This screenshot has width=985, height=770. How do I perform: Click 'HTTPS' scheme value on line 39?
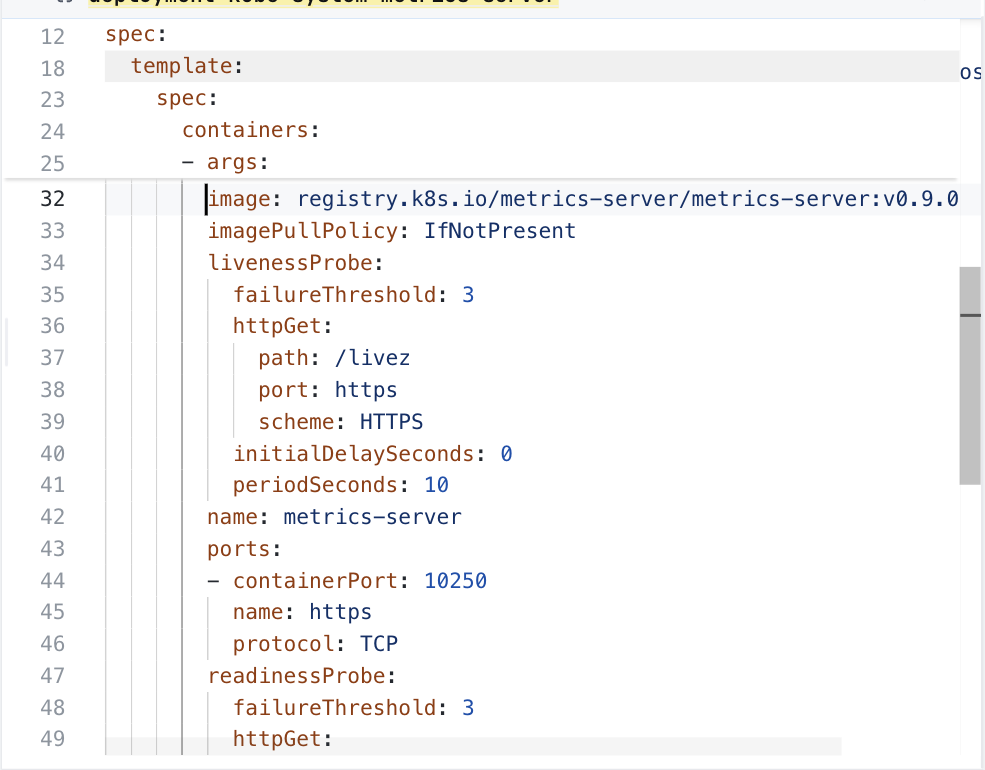[x=391, y=421]
